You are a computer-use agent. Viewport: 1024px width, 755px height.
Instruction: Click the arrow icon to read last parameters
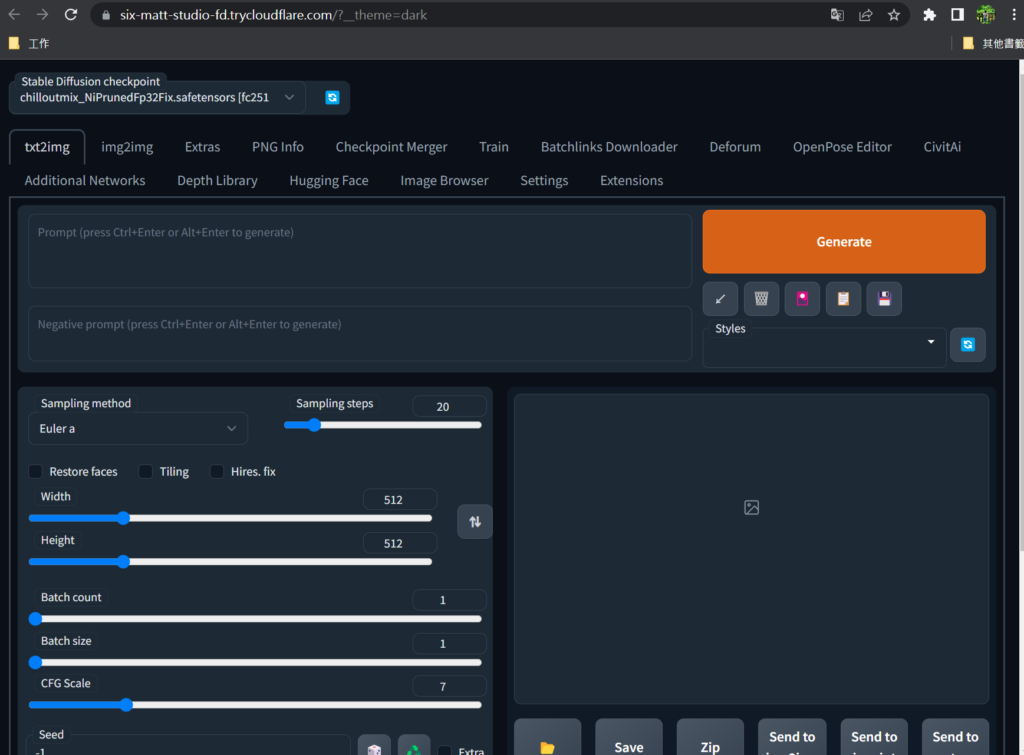(720, 299)
